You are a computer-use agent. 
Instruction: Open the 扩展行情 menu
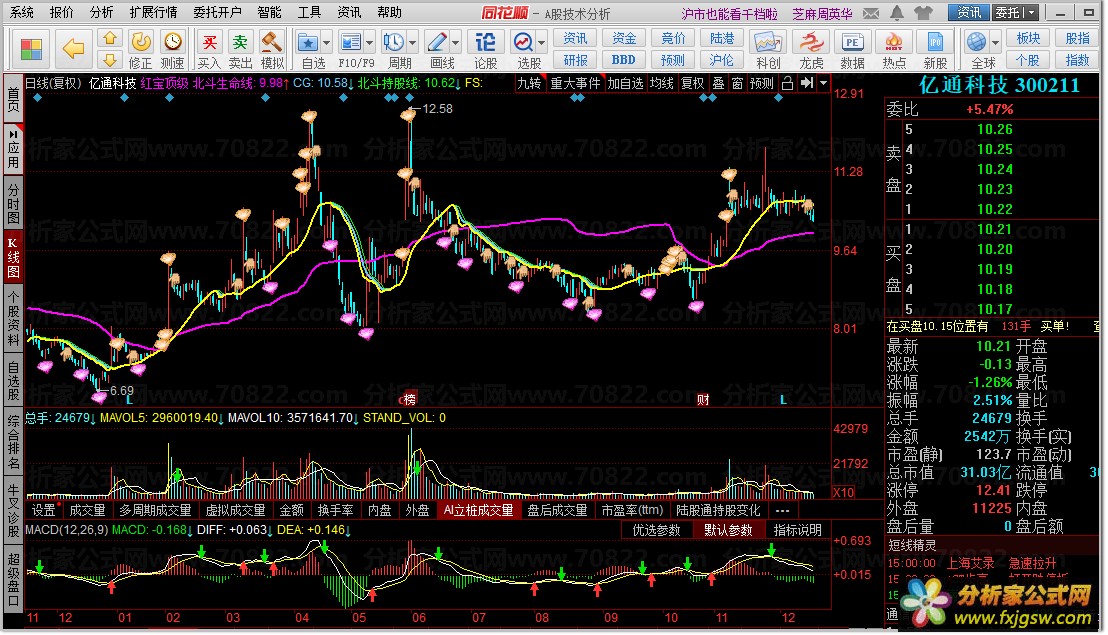point(153,13)
